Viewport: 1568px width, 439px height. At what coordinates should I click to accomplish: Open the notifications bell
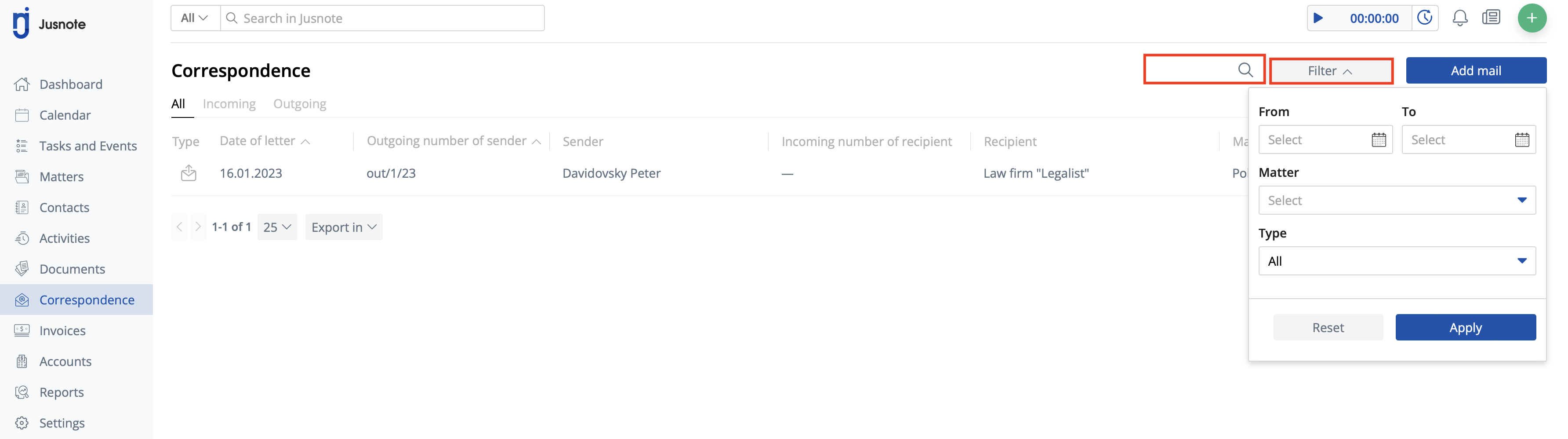click(1459, 18)
